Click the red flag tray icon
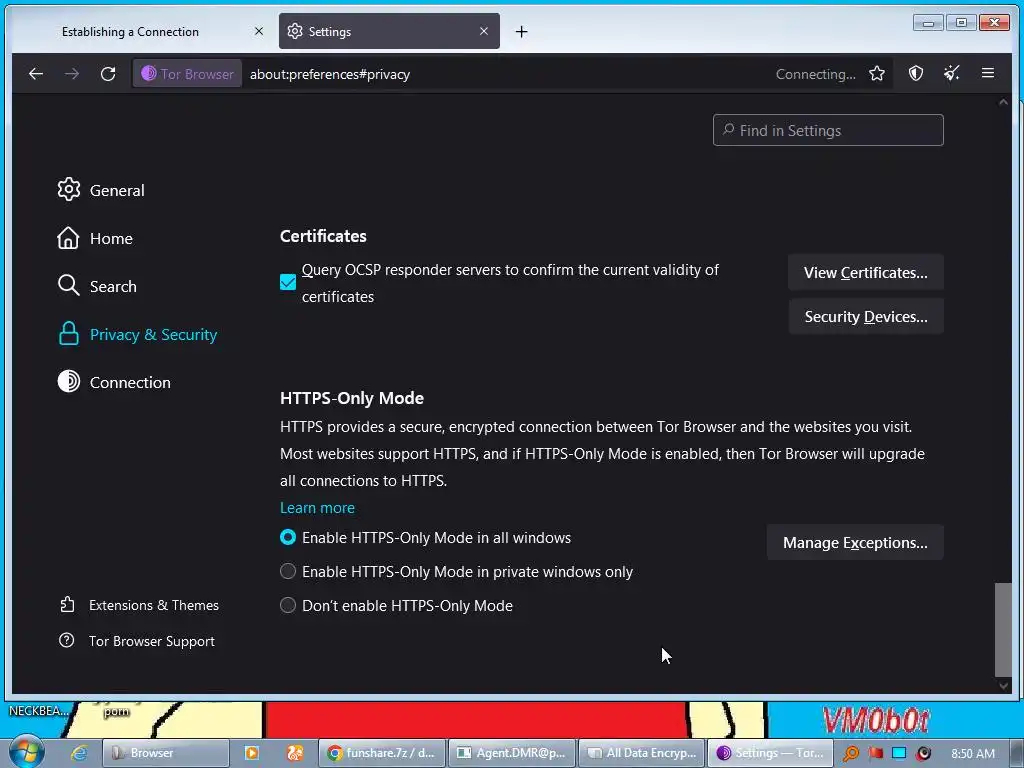 point(875,753)
